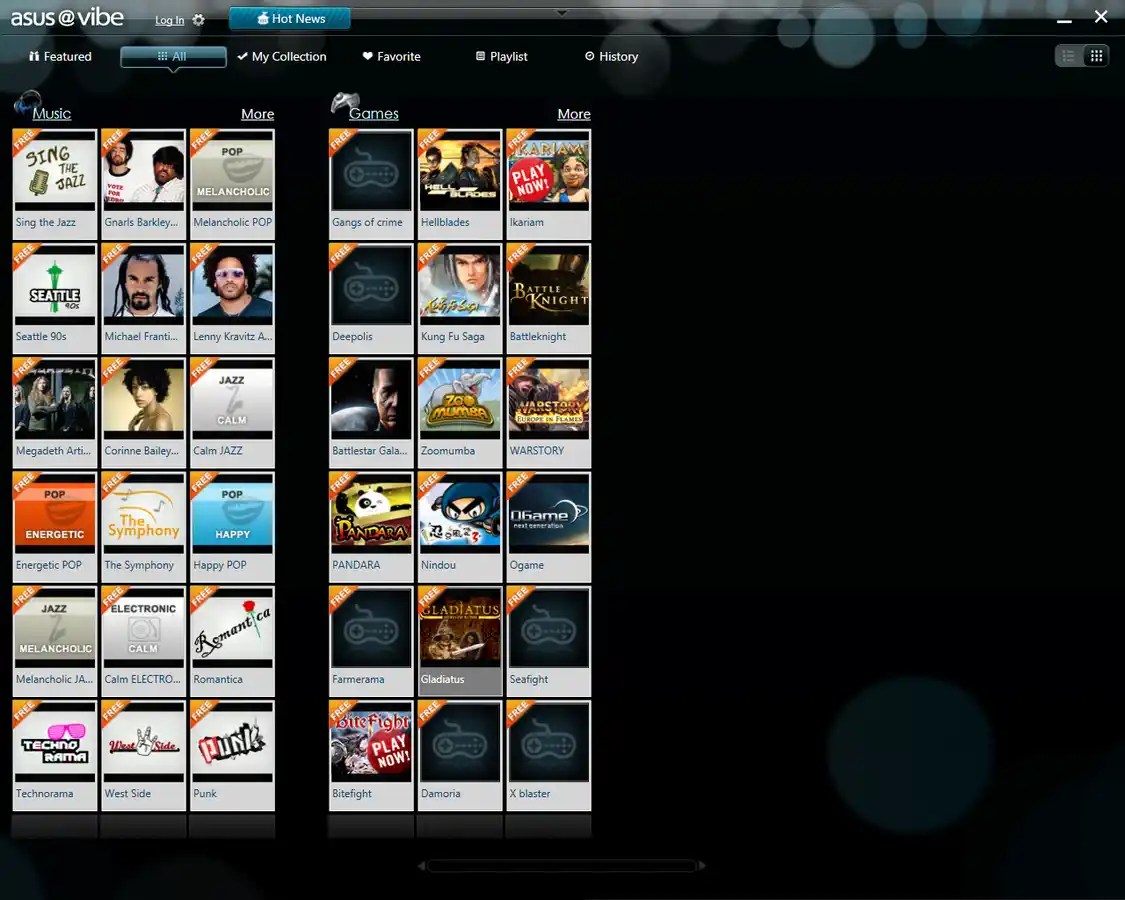
Task: Open the Ogame game tile
Action: 549,526
